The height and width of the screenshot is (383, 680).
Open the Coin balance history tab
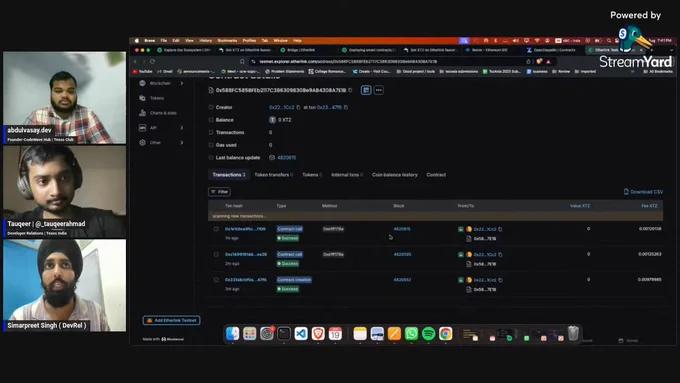[x=395, y=175]
